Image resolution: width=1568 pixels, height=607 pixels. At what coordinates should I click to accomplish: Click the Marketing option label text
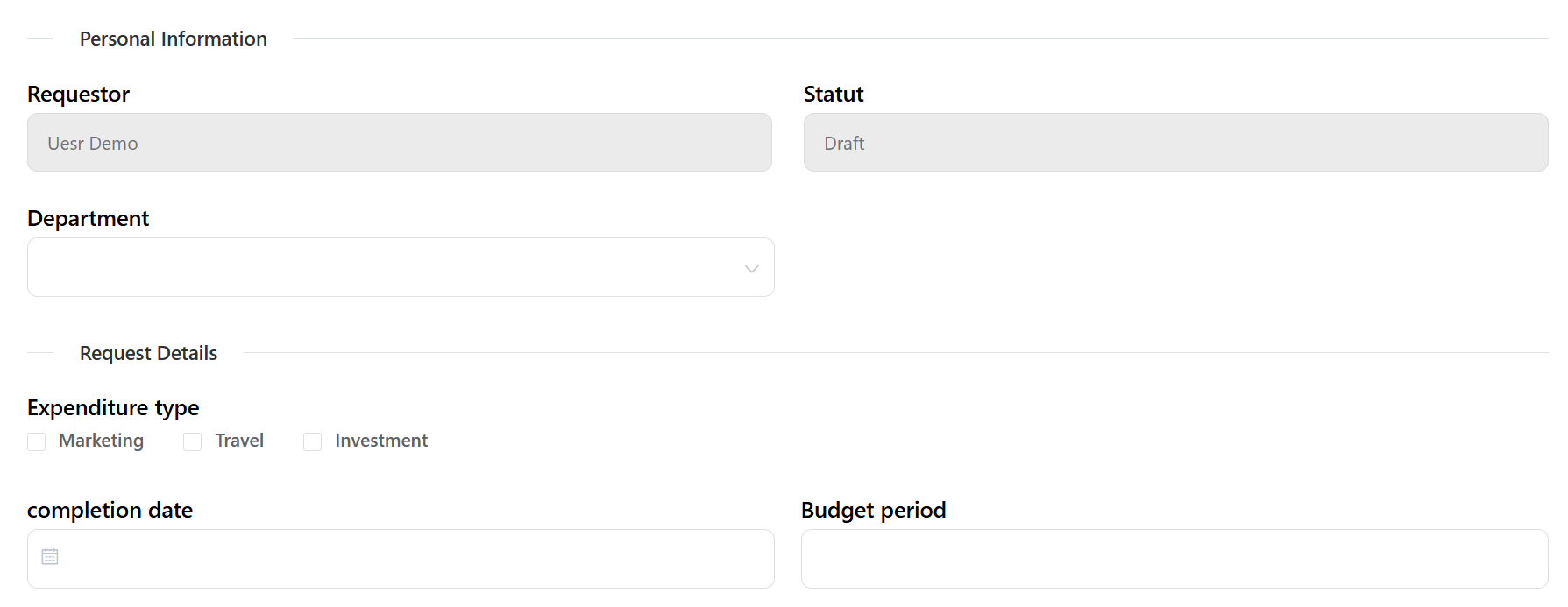[101, 441]
